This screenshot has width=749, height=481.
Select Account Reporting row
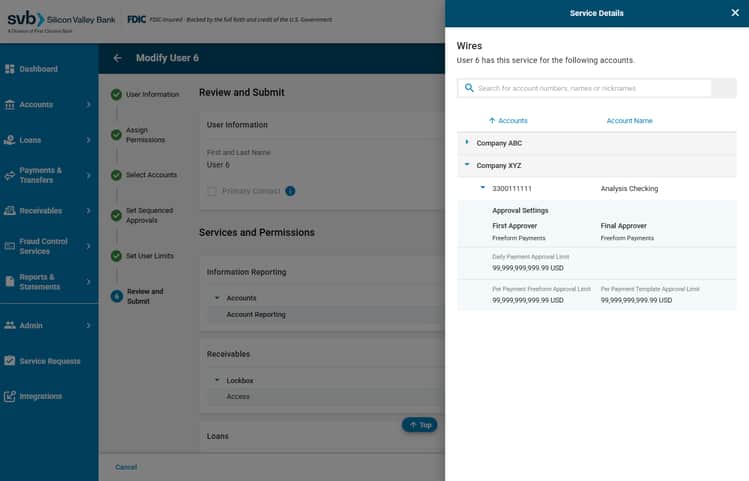[326, 314]
